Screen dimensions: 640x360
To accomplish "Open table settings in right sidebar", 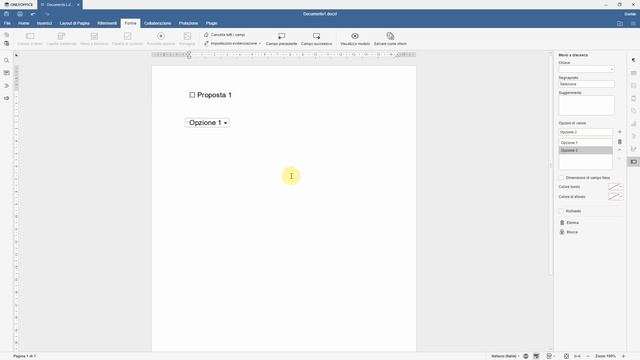I will tap(633, 73).
